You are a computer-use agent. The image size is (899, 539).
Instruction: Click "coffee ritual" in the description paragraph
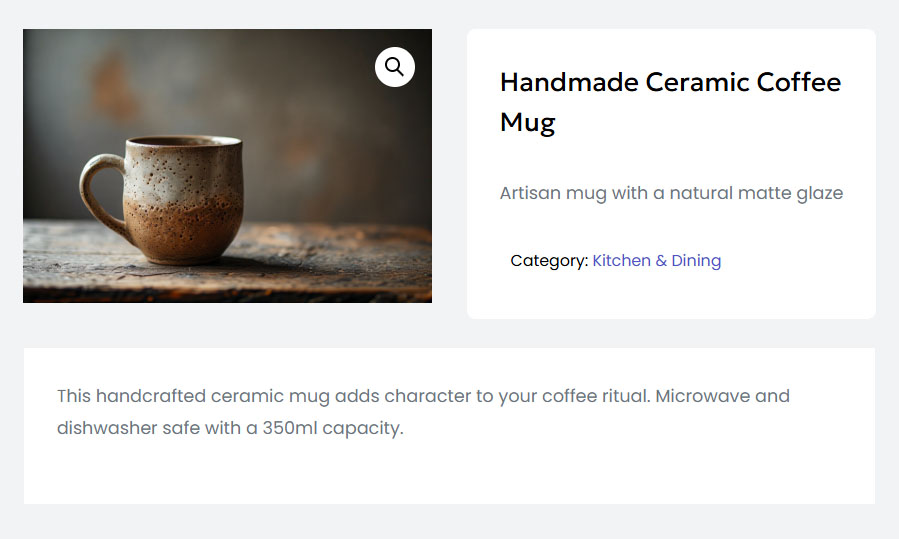click(x=595, y=396)
